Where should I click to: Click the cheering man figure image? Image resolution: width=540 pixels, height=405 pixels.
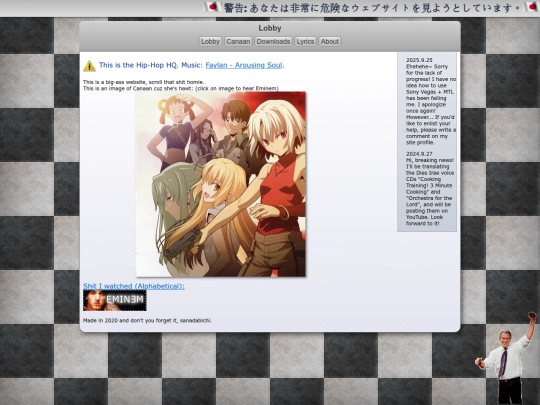click(x=506, y=358)
